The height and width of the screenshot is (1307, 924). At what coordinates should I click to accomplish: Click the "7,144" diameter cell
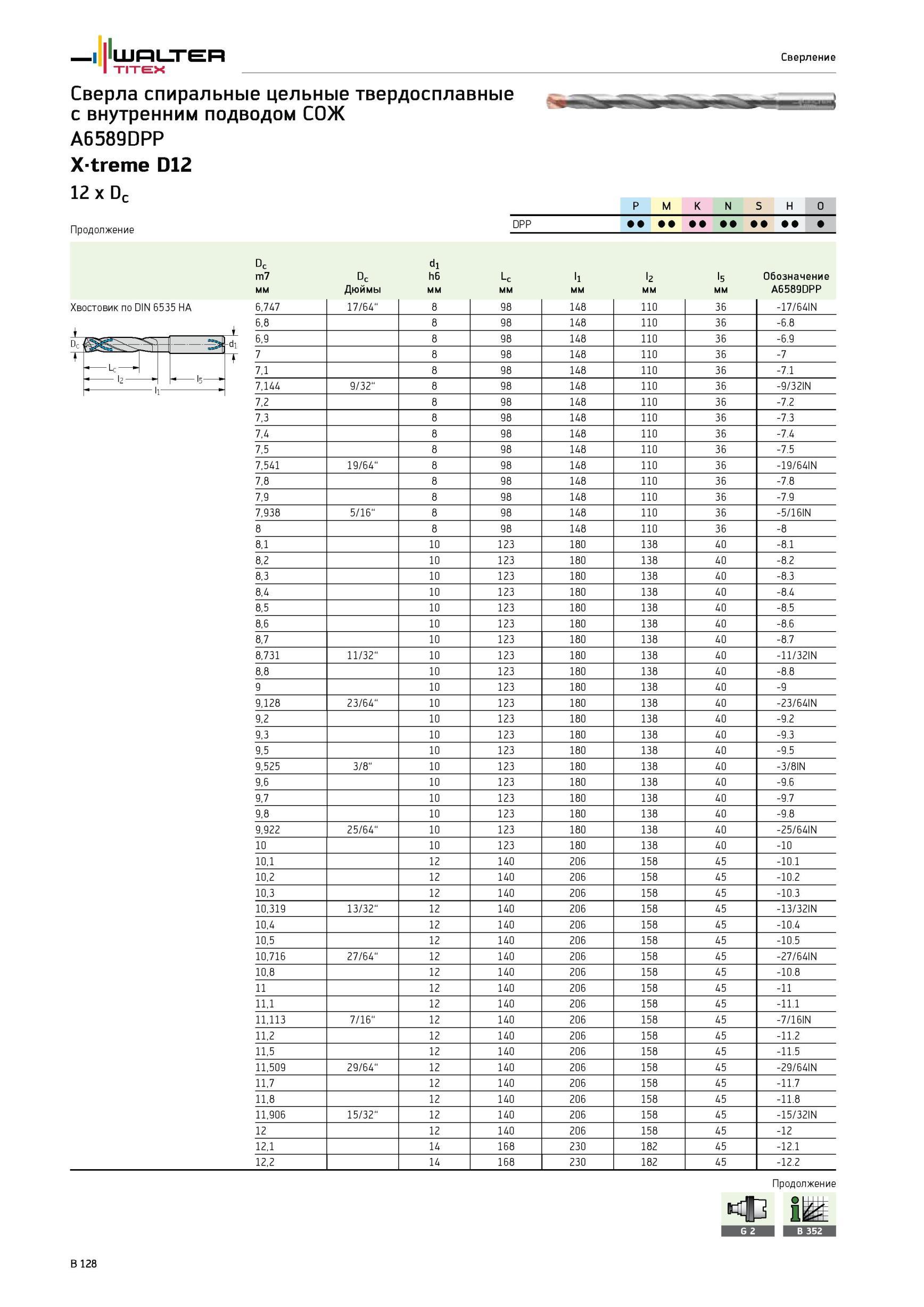(268, 386)
